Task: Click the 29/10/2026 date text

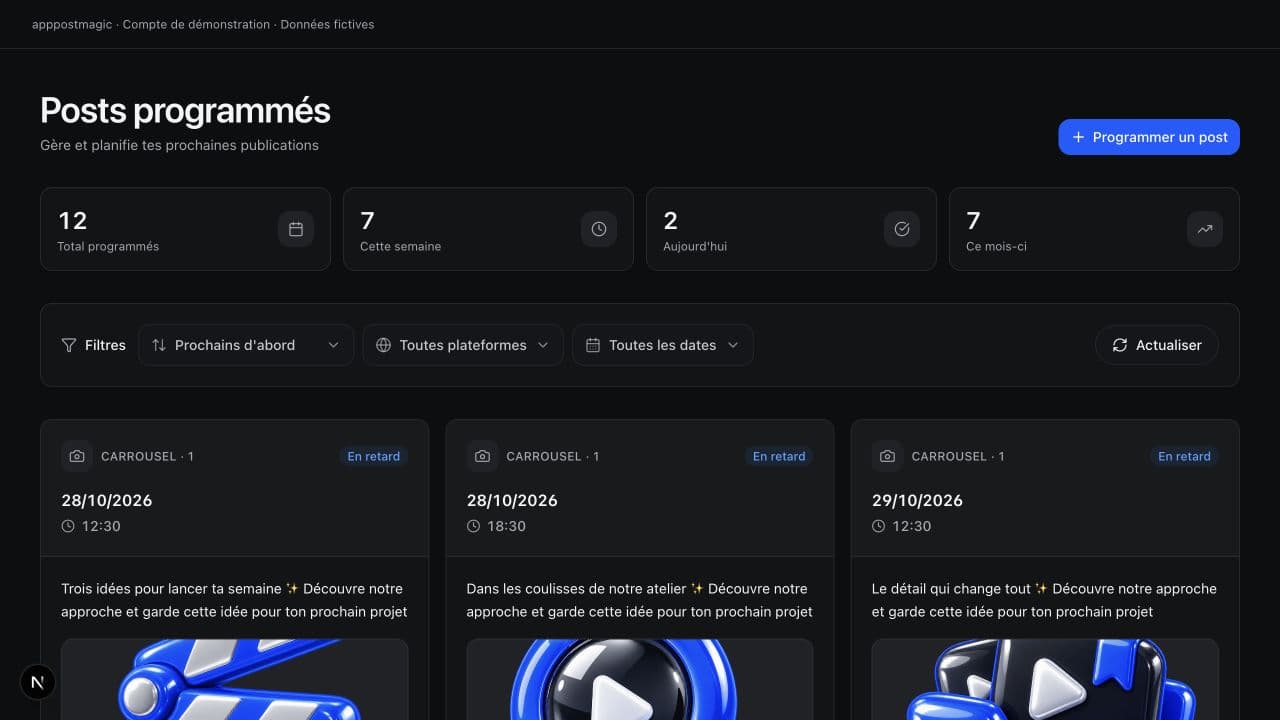Action: click(x=917, y=500)
